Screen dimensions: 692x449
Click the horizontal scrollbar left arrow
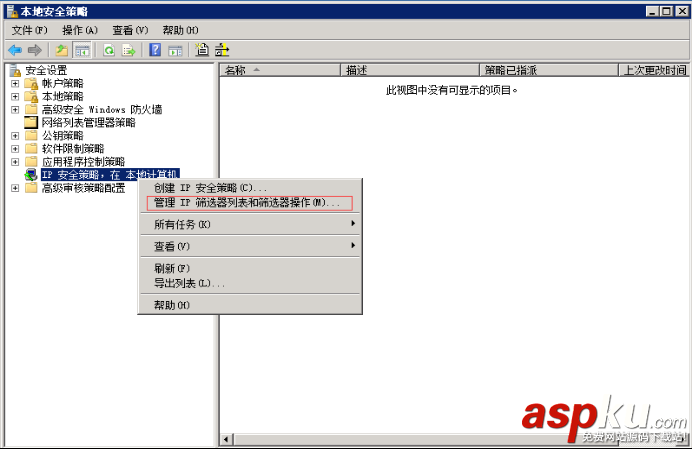pos(226,439)
